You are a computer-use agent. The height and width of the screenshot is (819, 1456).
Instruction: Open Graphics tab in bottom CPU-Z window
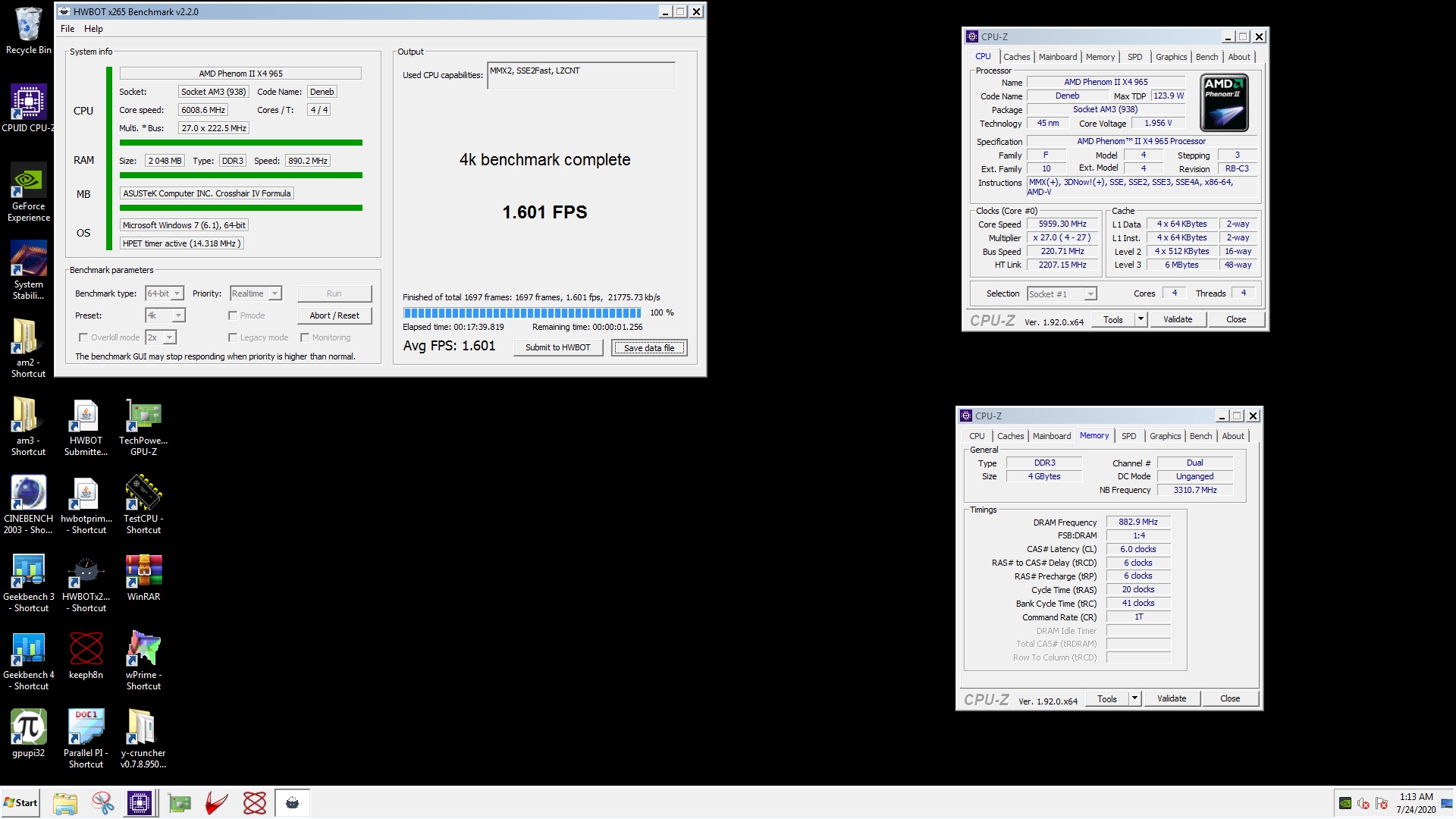pyautogui.click(x=1165, y=436)
